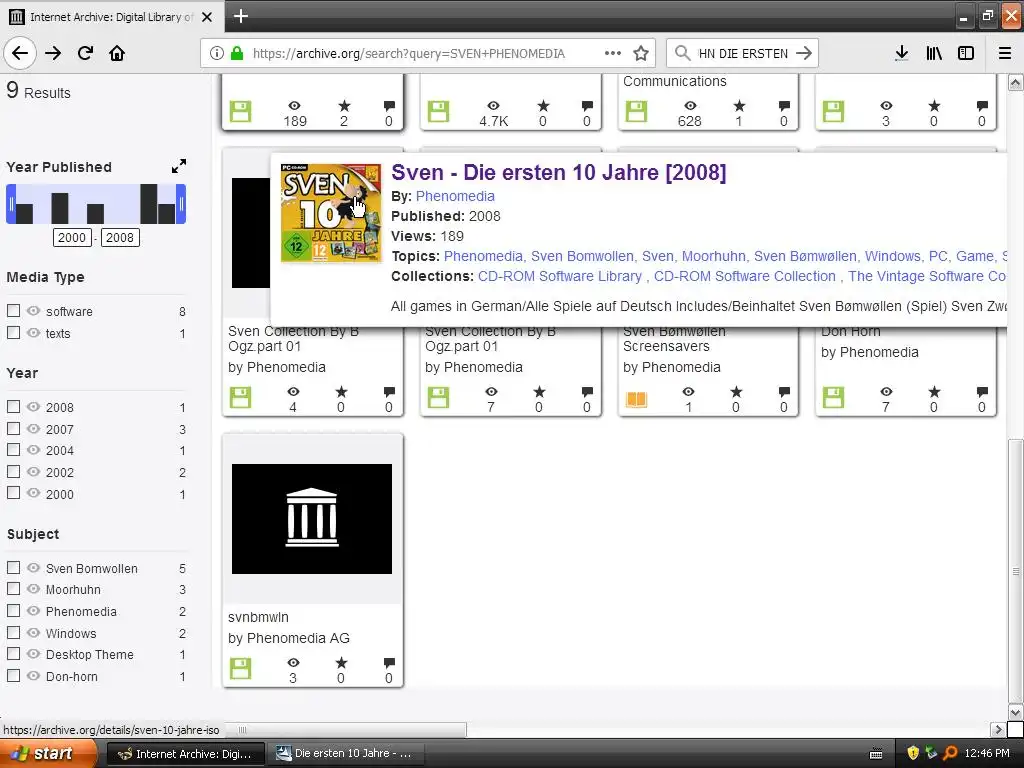This screenshot has height=768, width=1024.
Task: Click floppy icon on 4.7K views card
Action: [438, 111]
